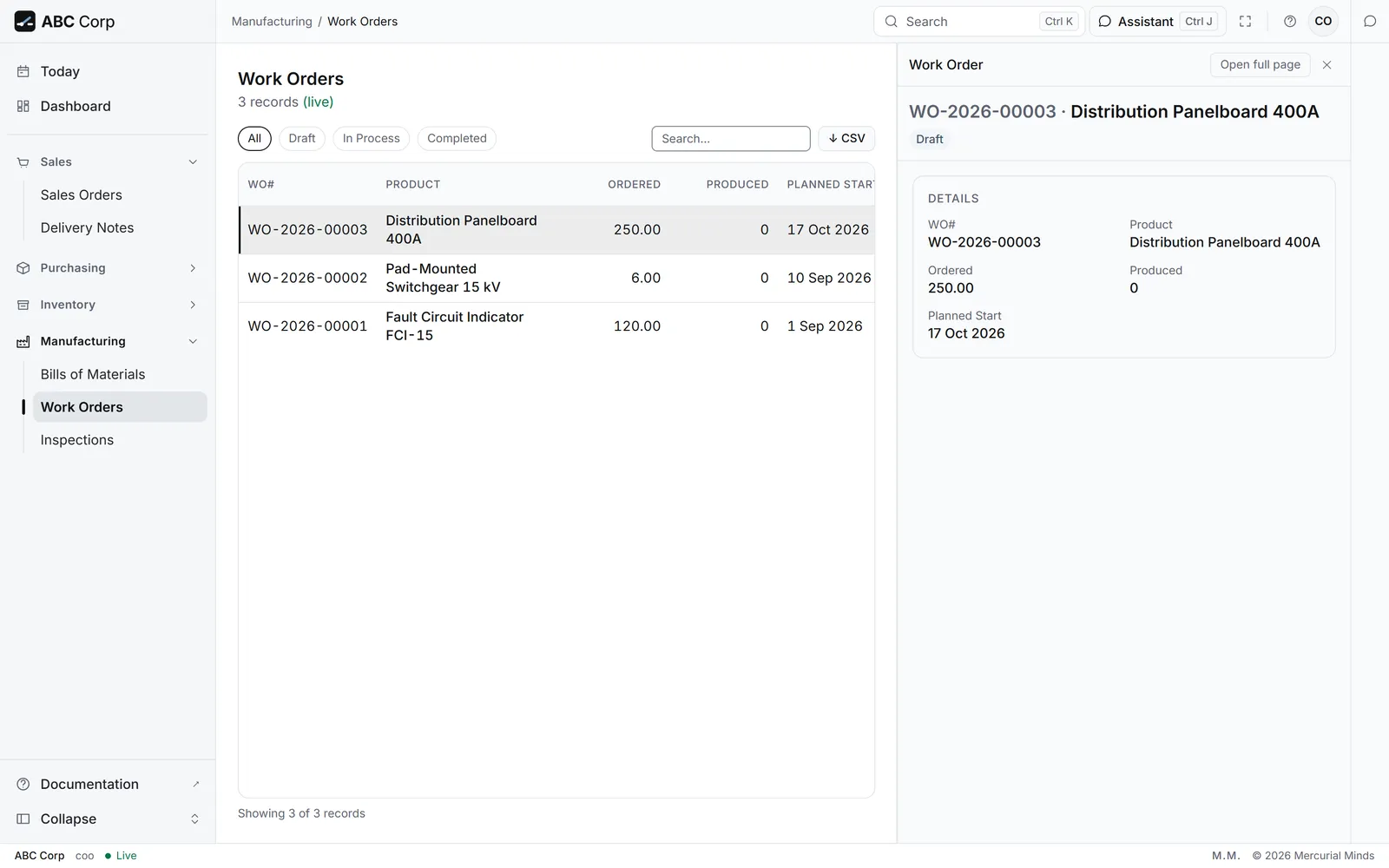Filter work orders by In Process

tap(372, 139)
